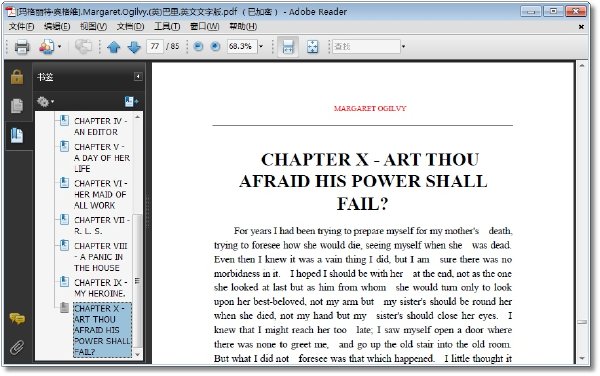Viewport: 600px width, 376px height.
Task: Open the zoom percentage dropdown
Action: (x=261, y=47)
